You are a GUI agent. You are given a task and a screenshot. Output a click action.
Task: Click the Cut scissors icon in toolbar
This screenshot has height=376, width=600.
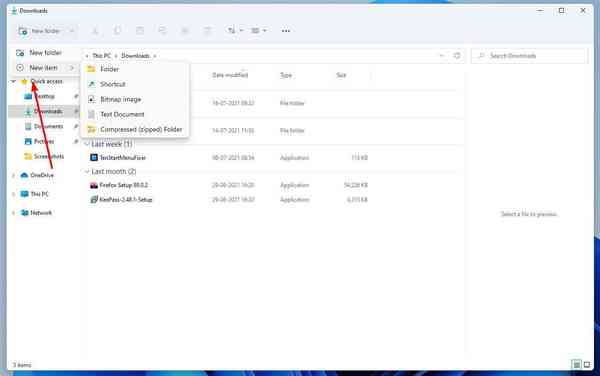point(95,31)
